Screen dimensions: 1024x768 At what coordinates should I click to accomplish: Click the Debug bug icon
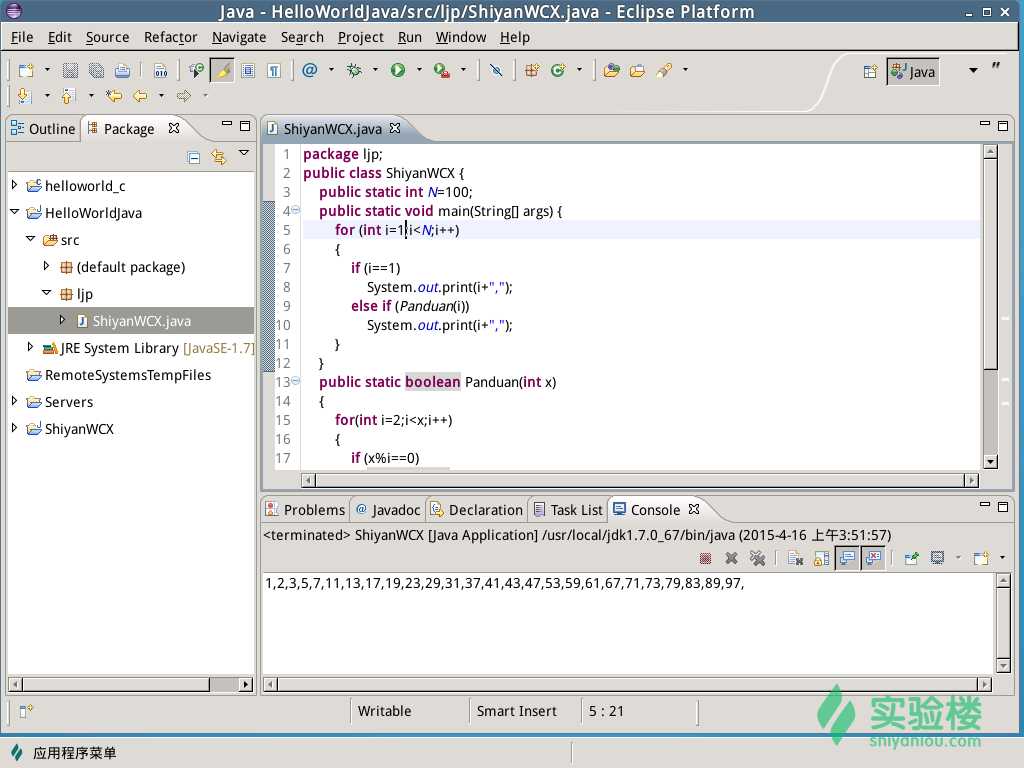(x=354, y=70)
